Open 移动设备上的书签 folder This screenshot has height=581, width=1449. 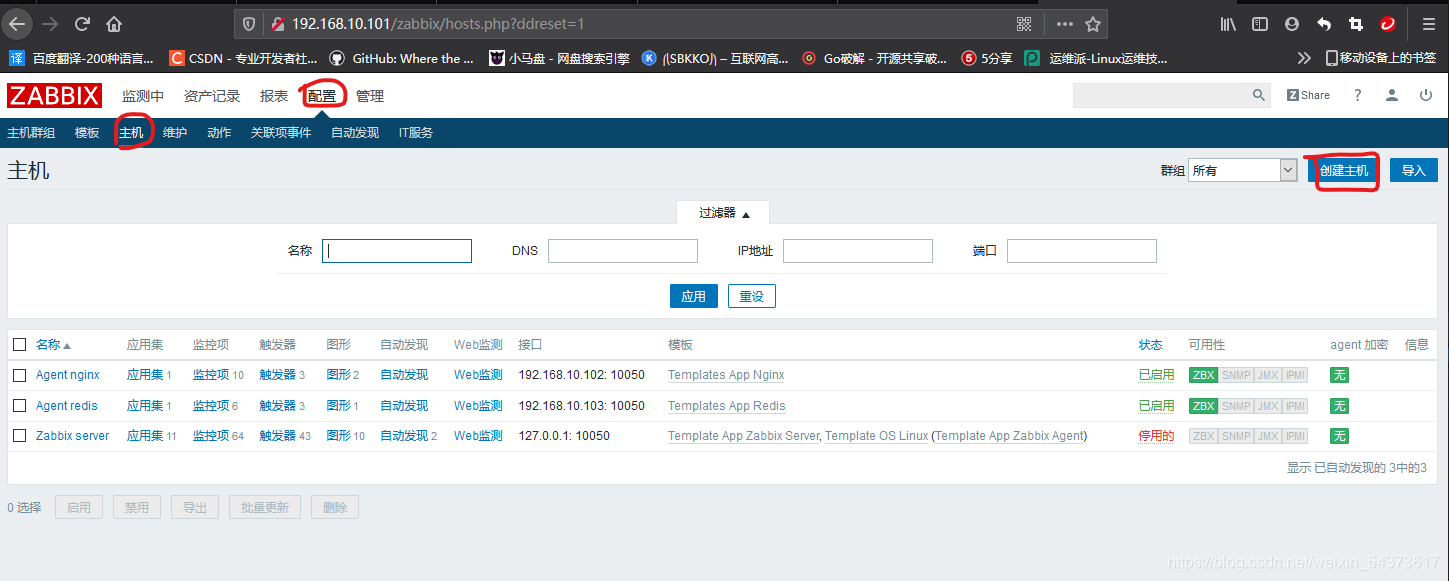pyautogui.click(x=1381, y=58)
